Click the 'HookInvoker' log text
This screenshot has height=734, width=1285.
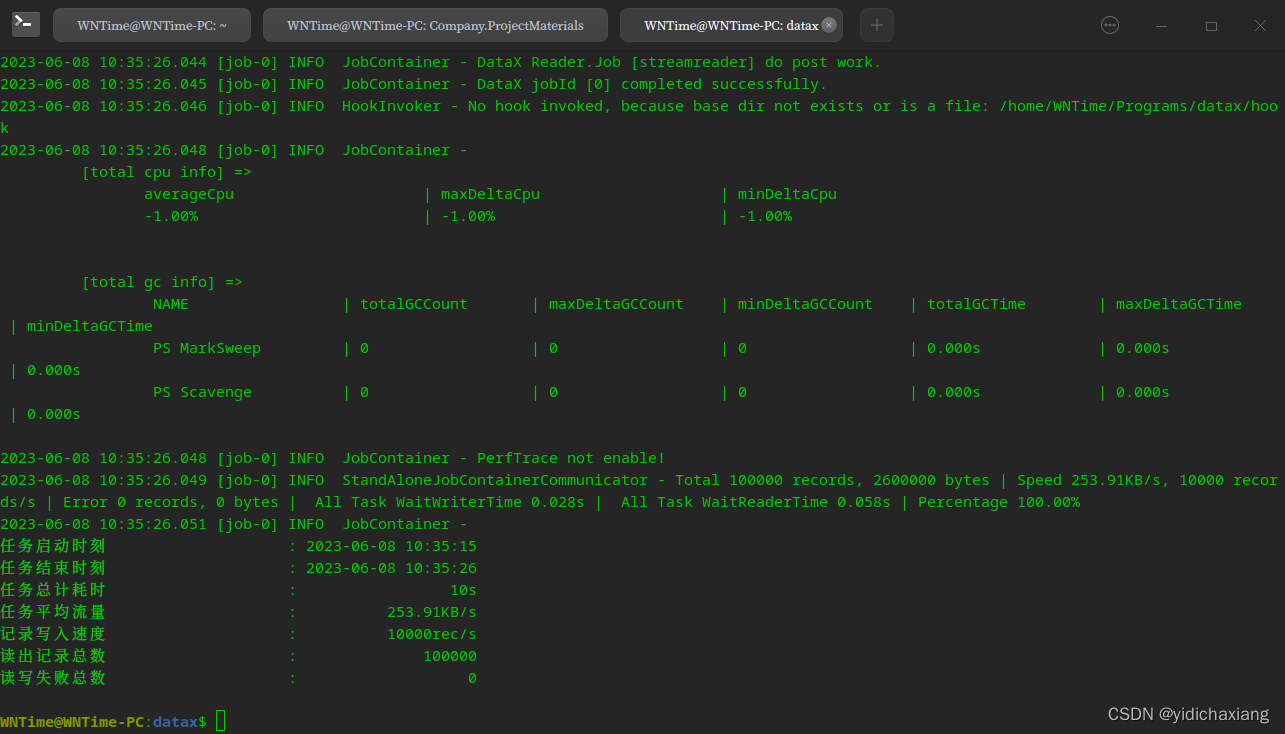click(x=391, y=106)
